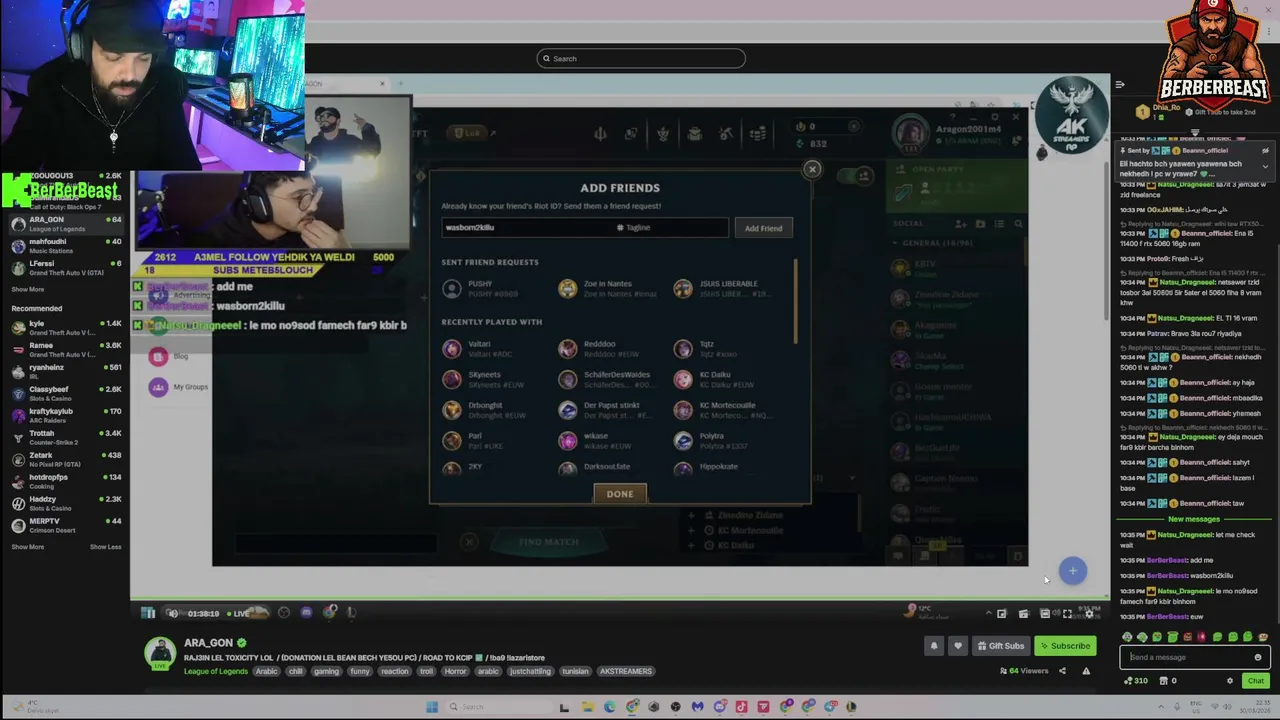Open video player settings gear
Screen dimensions: 1280x720
coord(1089,613)
